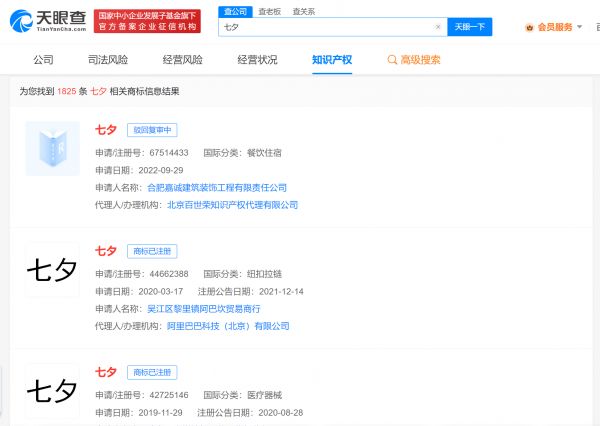The width and height of the screenshot is (600, 426).
Task: Open the second 七夕 trademark image
Action: [x=52, y=269]
